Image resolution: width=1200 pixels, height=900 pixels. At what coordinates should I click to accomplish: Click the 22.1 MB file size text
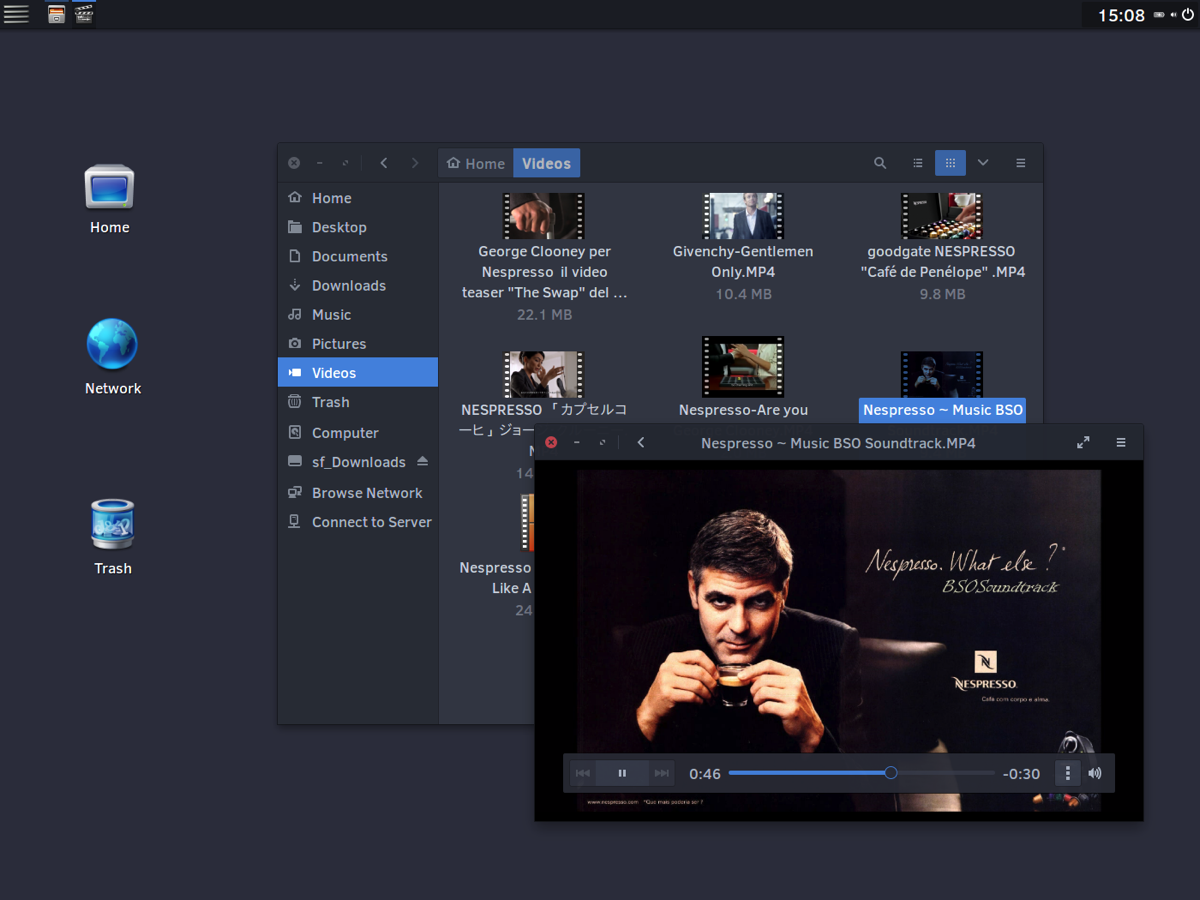pos(544,314)
